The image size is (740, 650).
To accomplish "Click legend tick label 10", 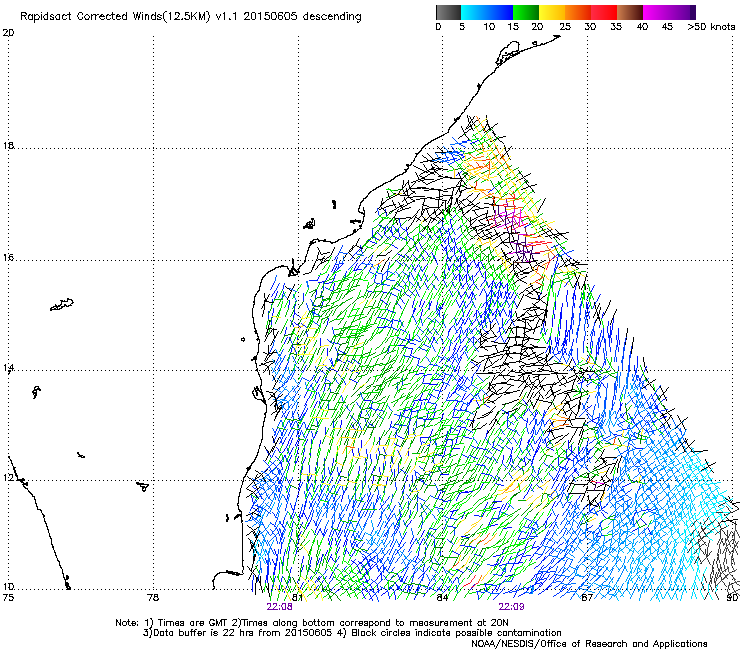I will point(489,27).
